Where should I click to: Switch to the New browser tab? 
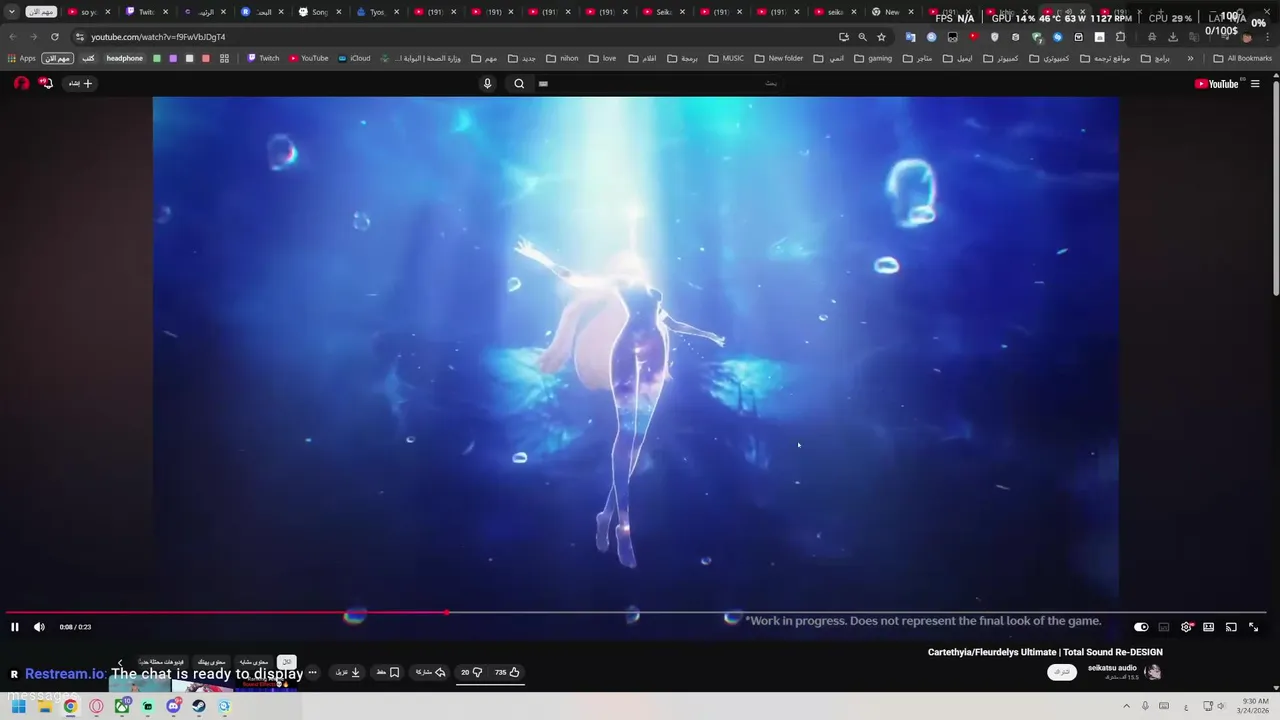coord(892,12)
